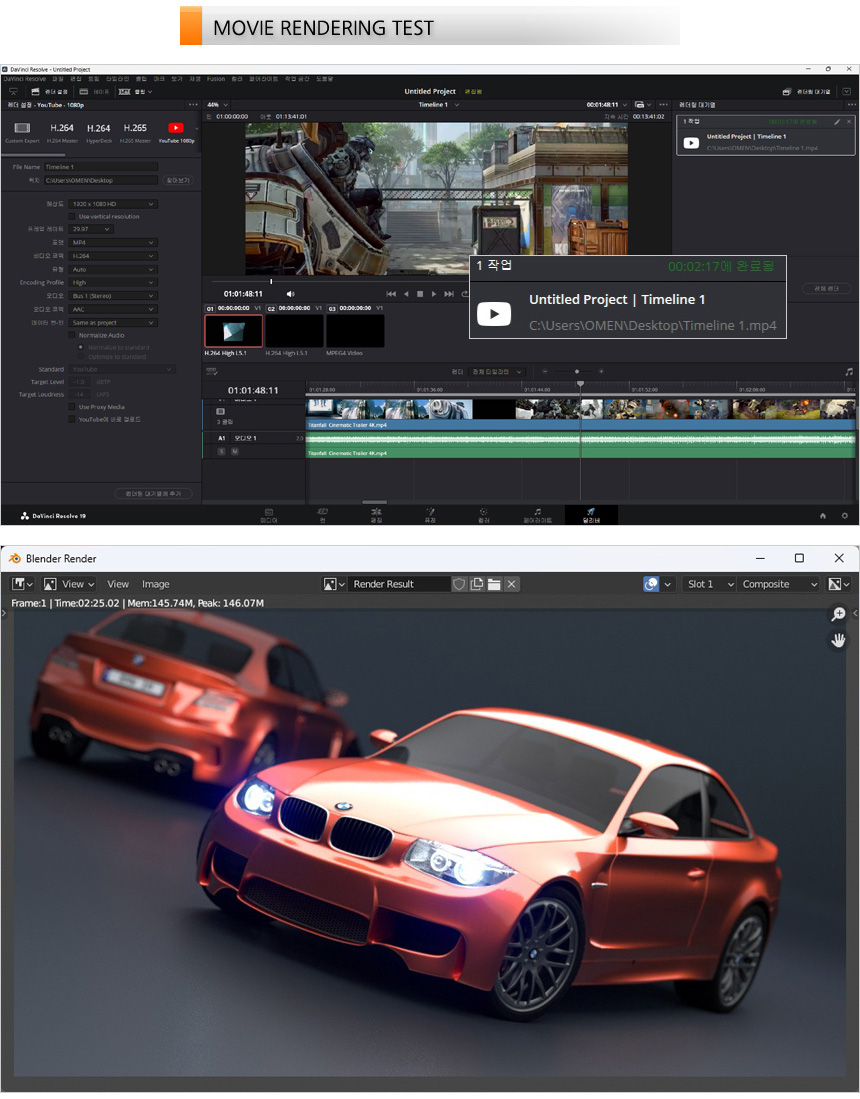Open image folder icon in Blender header
The width and height of the screenshot is (860, 1099).
click(x=494, y=584)
